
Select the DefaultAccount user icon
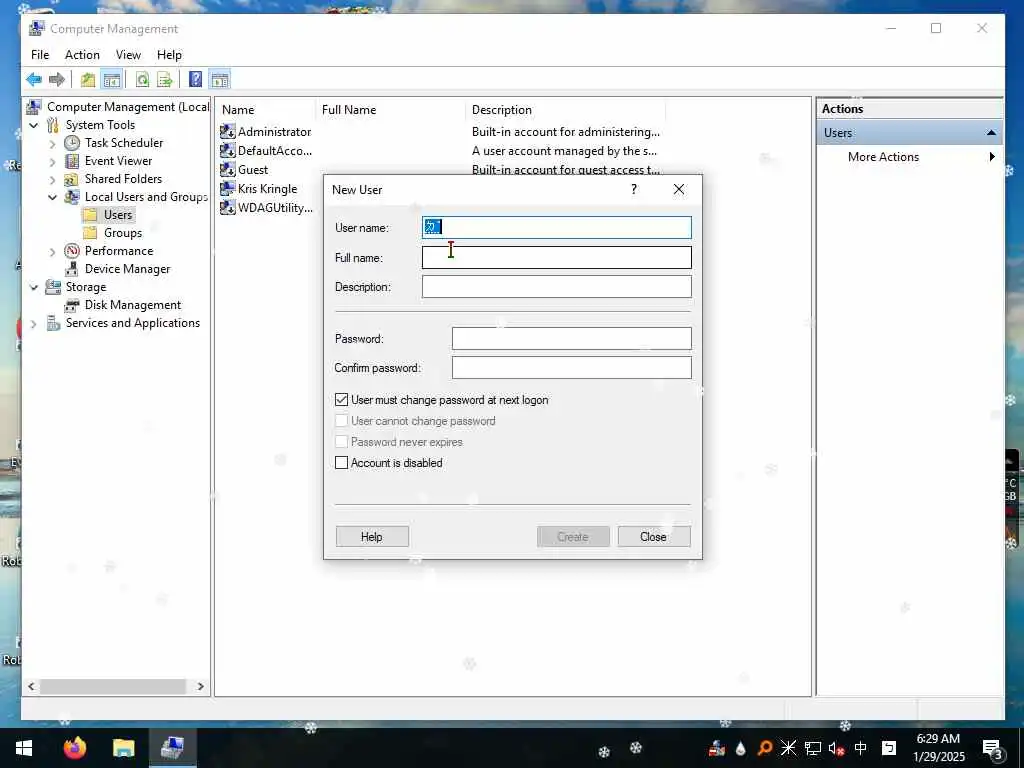click(x=227, y=150)
